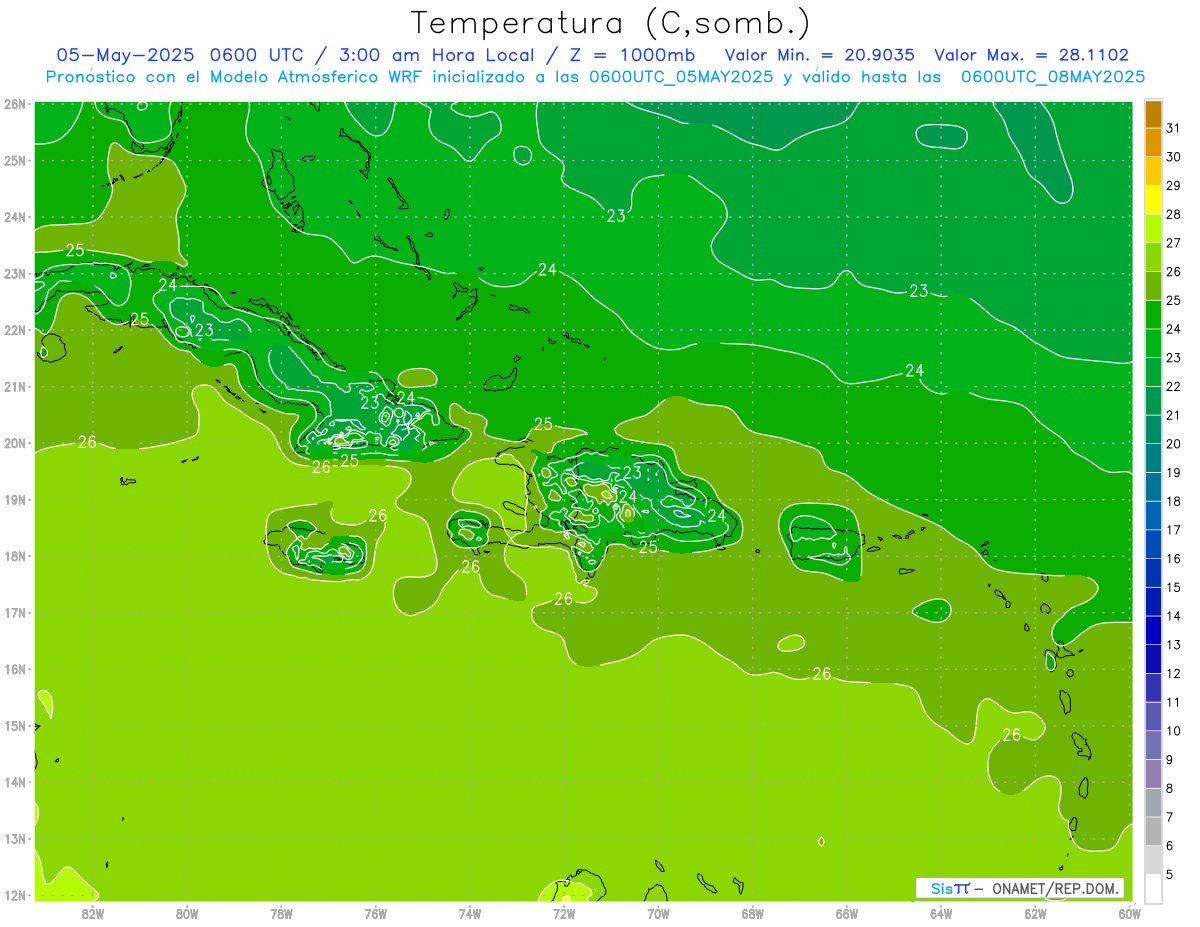Click latitude axis label "12N"
Viewport: 1200px width, 927px height.
(15, 895)
